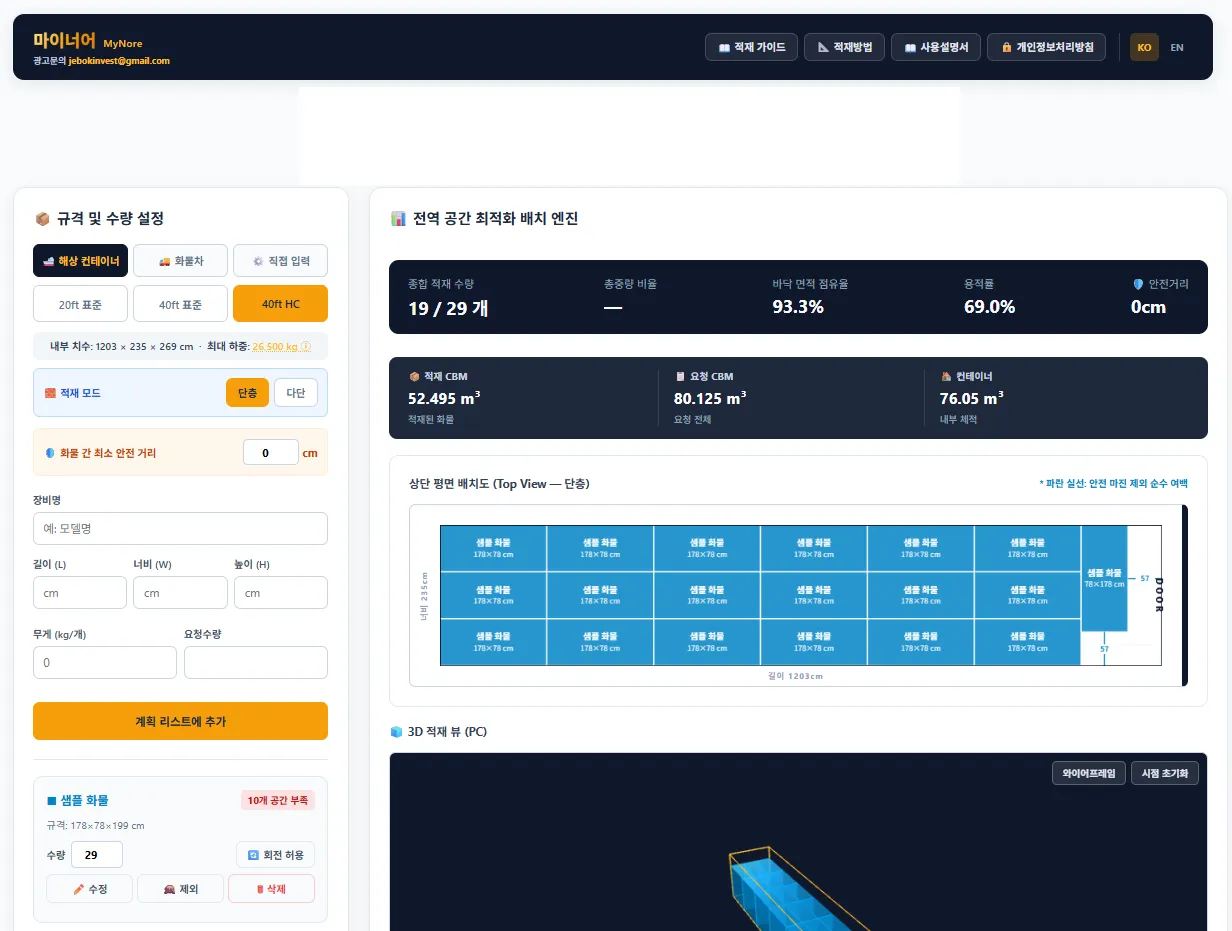This screenshot has height=931, width=1232.
Task: Click the 10개 공간 부족 warning badge
Action: 278,800
